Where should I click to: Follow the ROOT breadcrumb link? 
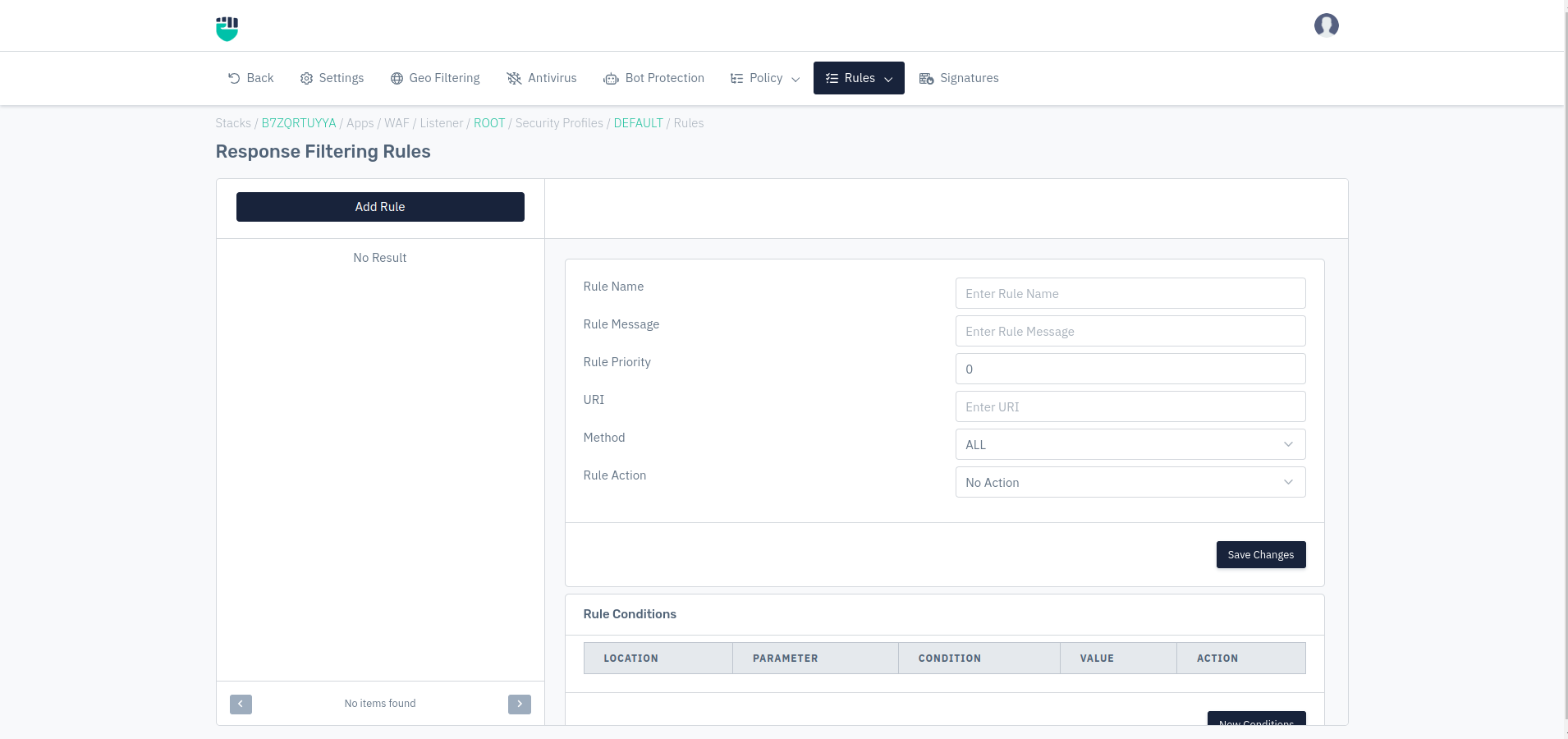pyautogui.click(x=489, y=123)
